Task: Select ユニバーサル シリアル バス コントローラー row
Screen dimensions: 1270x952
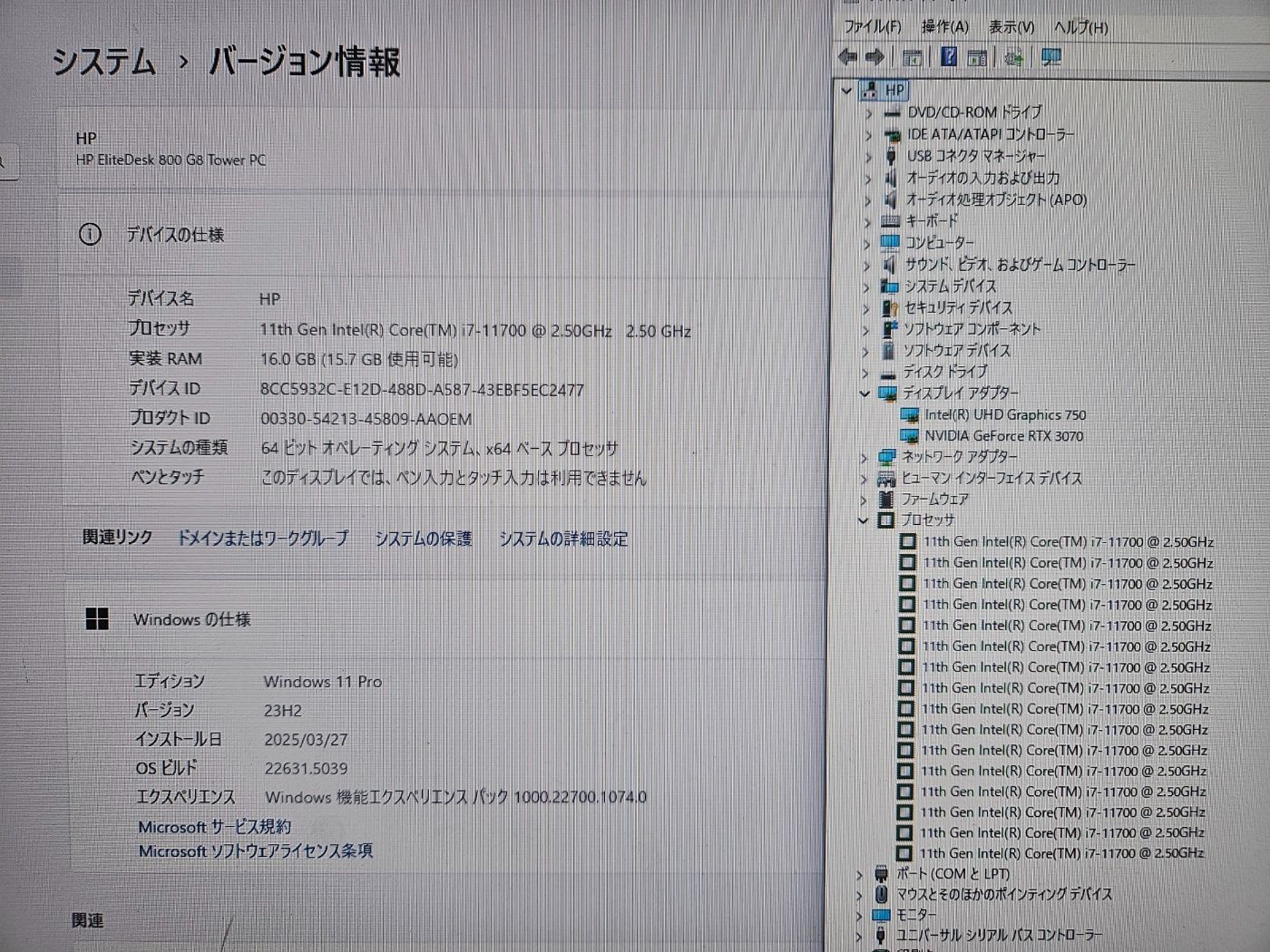Action: coord(999,936)
